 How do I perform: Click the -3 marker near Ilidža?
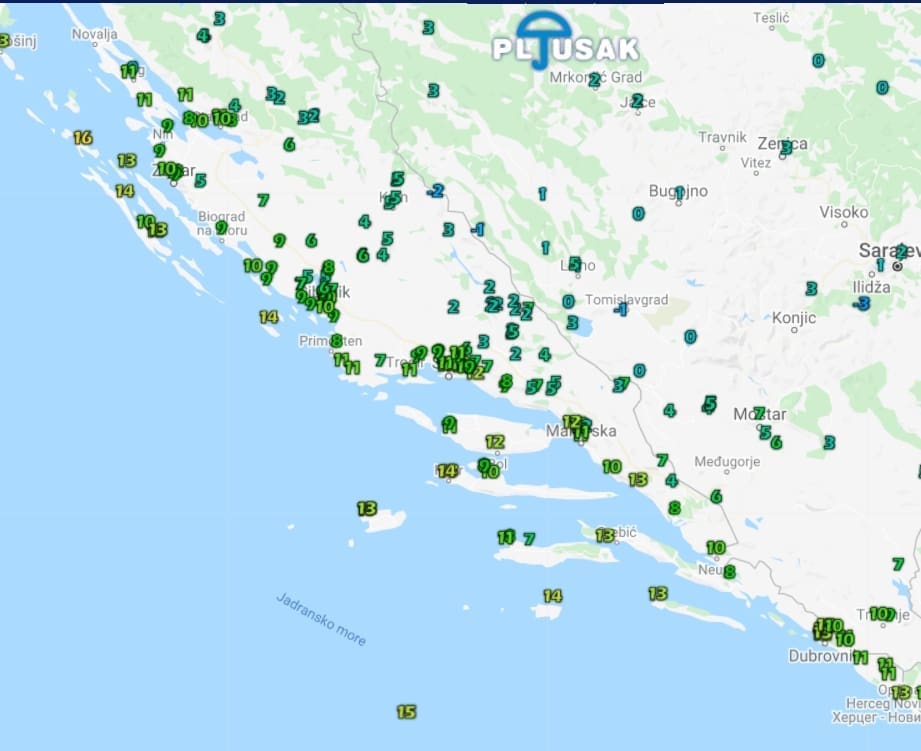861,303
